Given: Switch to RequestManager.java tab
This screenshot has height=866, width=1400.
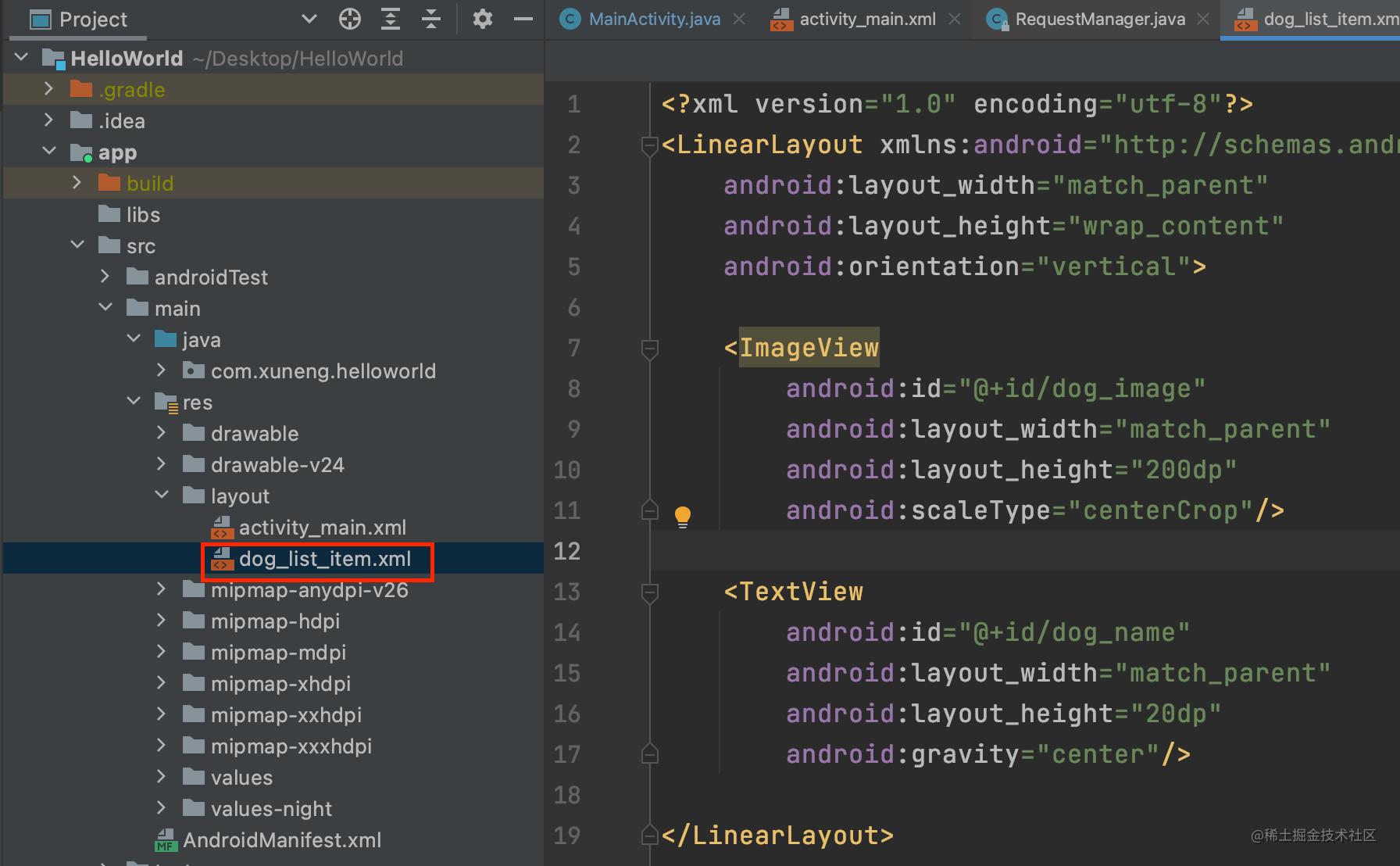Looking at the screenshot, I should pyautogui.click(x=1099, y=20).
